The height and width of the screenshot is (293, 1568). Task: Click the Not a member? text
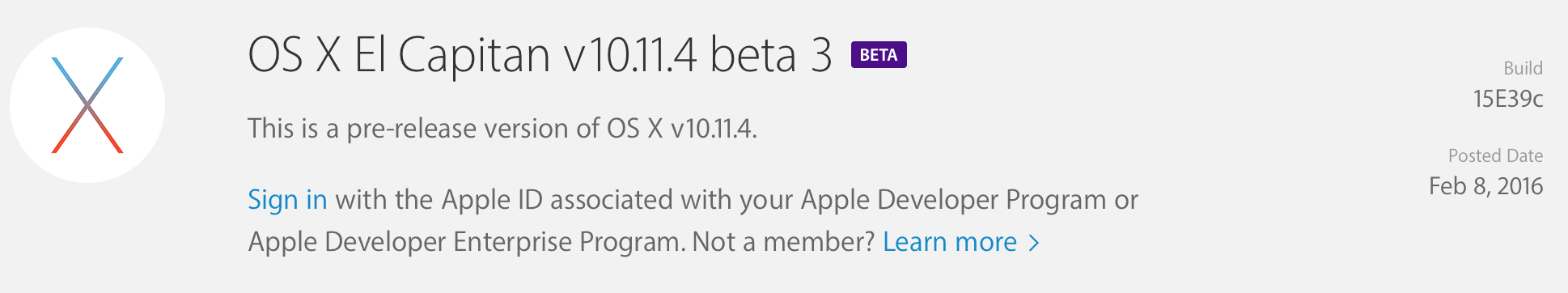tap(783, 242)
